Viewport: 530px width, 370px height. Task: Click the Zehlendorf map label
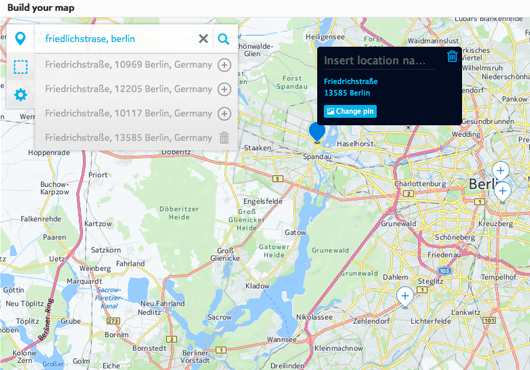371,321
